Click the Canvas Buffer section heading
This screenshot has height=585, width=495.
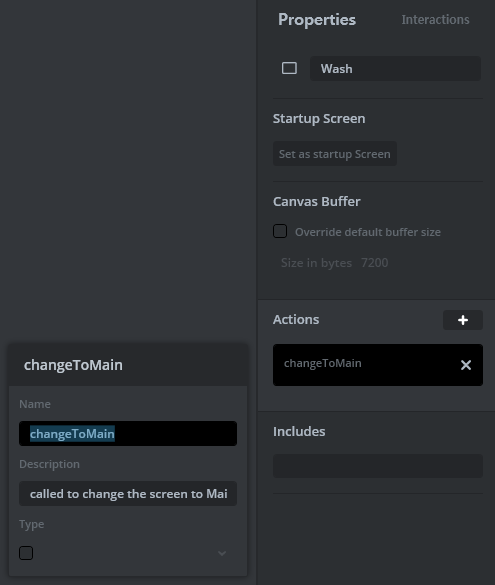[x=316, y=201]
